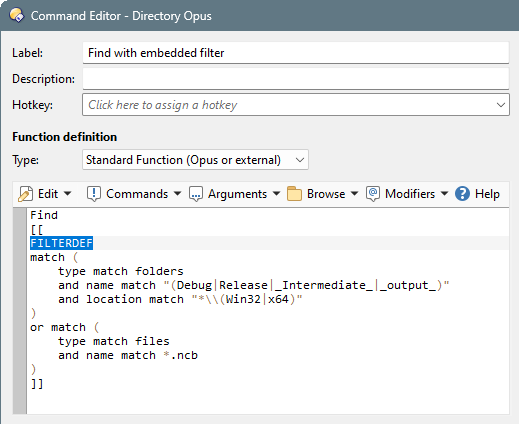Click the Directory Opus title bar icon
519x424 pixels.
[x=17, y=15]
